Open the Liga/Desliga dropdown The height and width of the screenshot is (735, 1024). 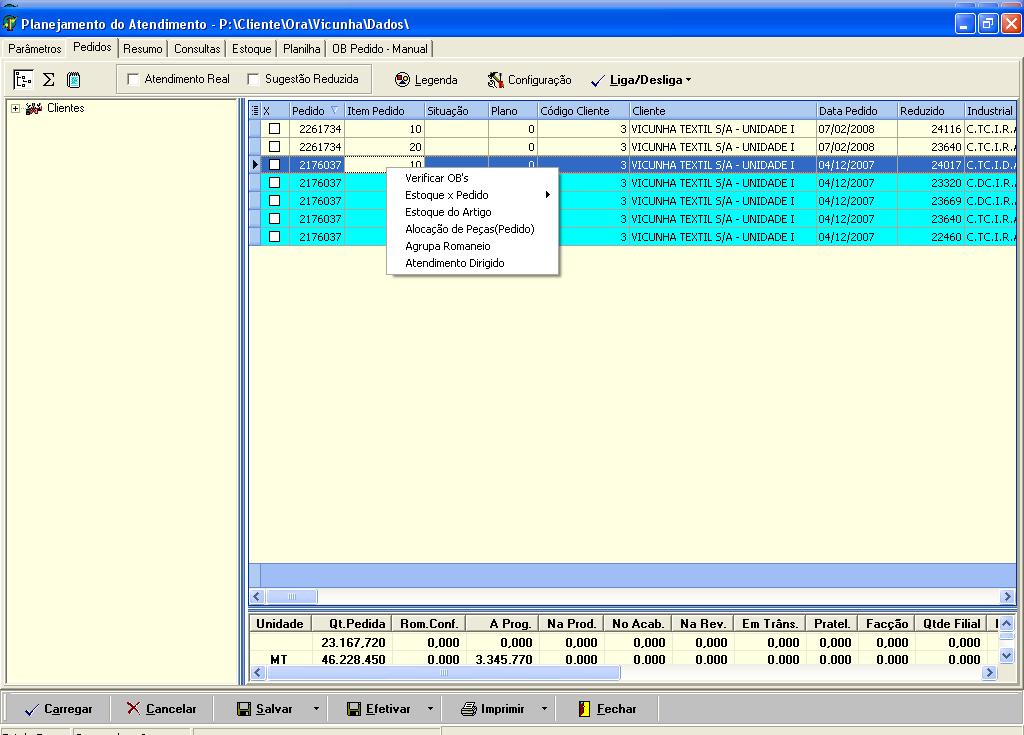click(644, 80)
